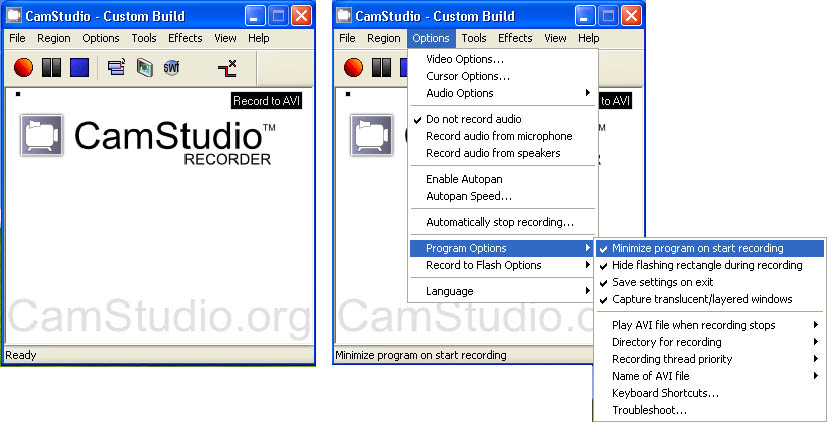The image size is (835, 437).
Task: Open Effects menu in left window
Action: pos(185,38)
